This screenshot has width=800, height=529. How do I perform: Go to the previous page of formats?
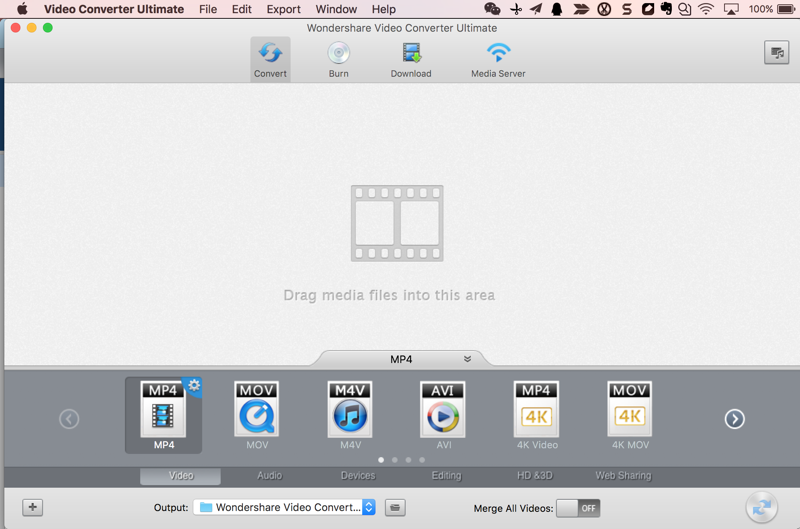[x=69, y=419]
